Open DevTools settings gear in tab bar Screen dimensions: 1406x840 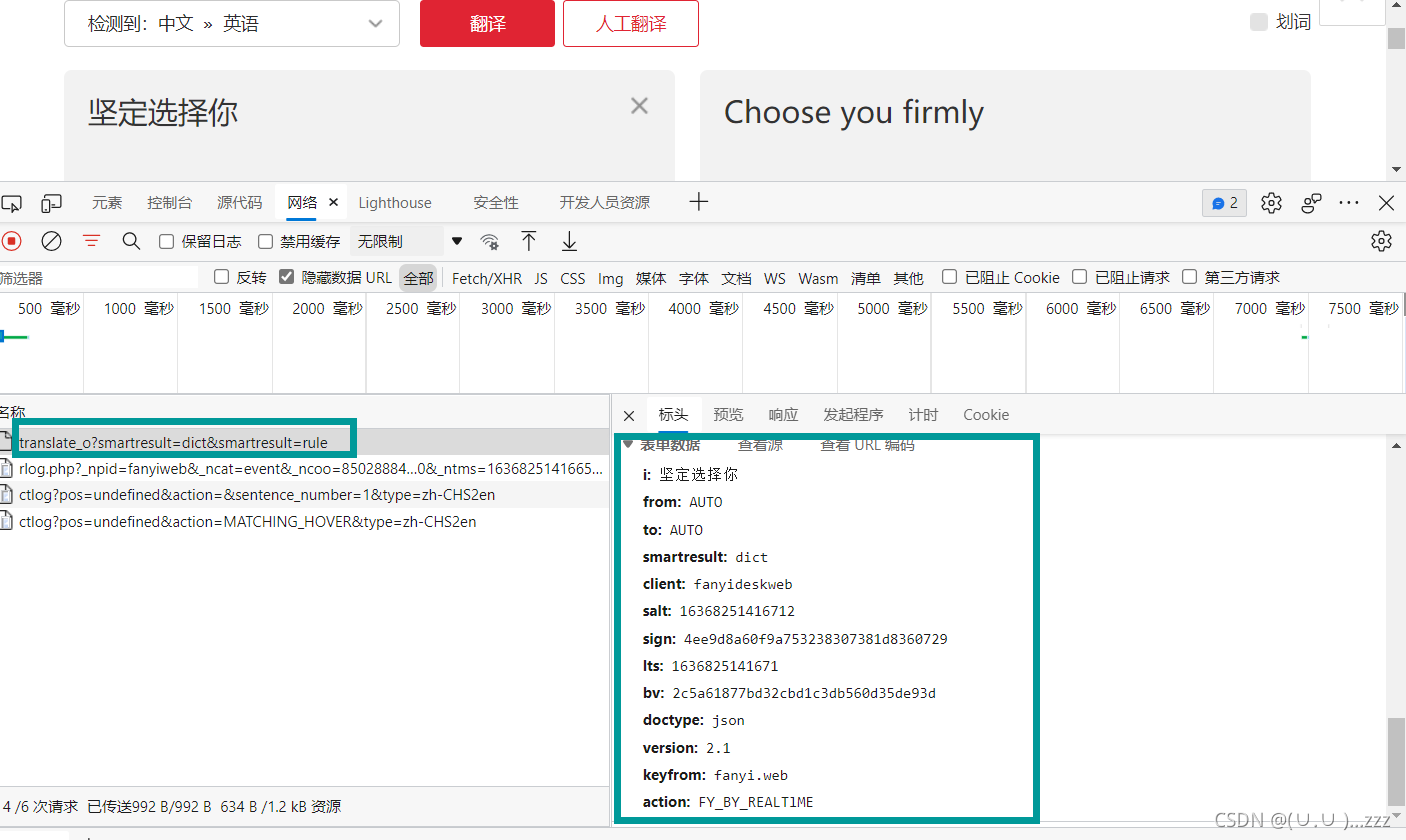pos(1271,203)
